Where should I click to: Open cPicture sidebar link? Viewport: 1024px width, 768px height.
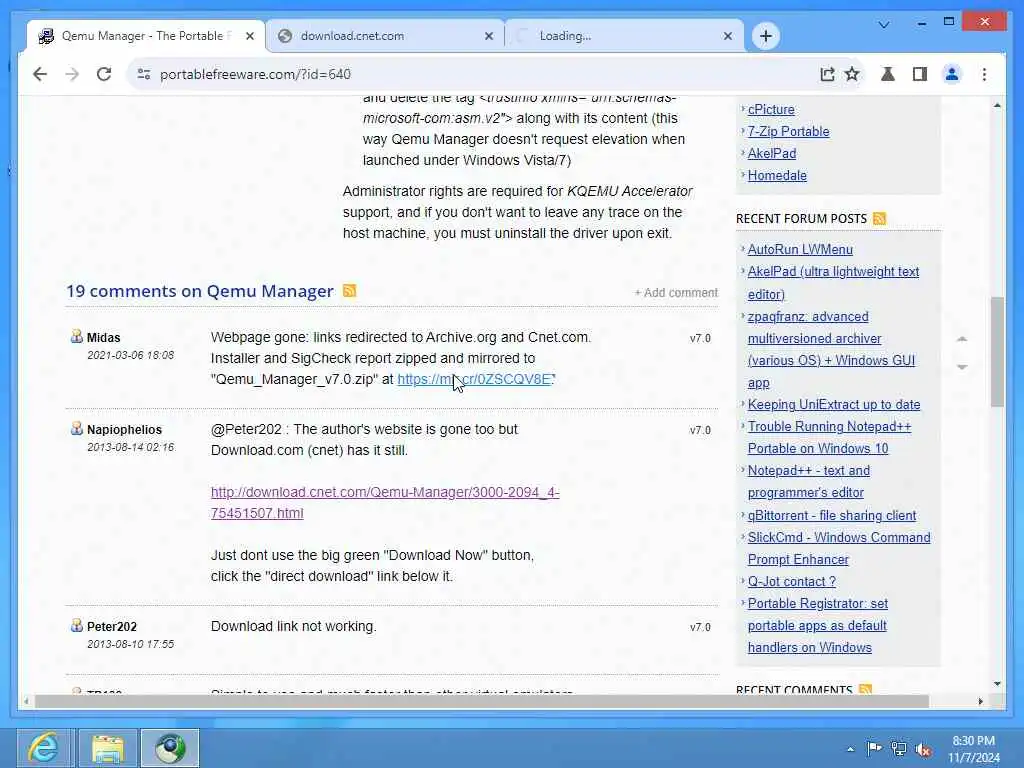click(771, 110)
